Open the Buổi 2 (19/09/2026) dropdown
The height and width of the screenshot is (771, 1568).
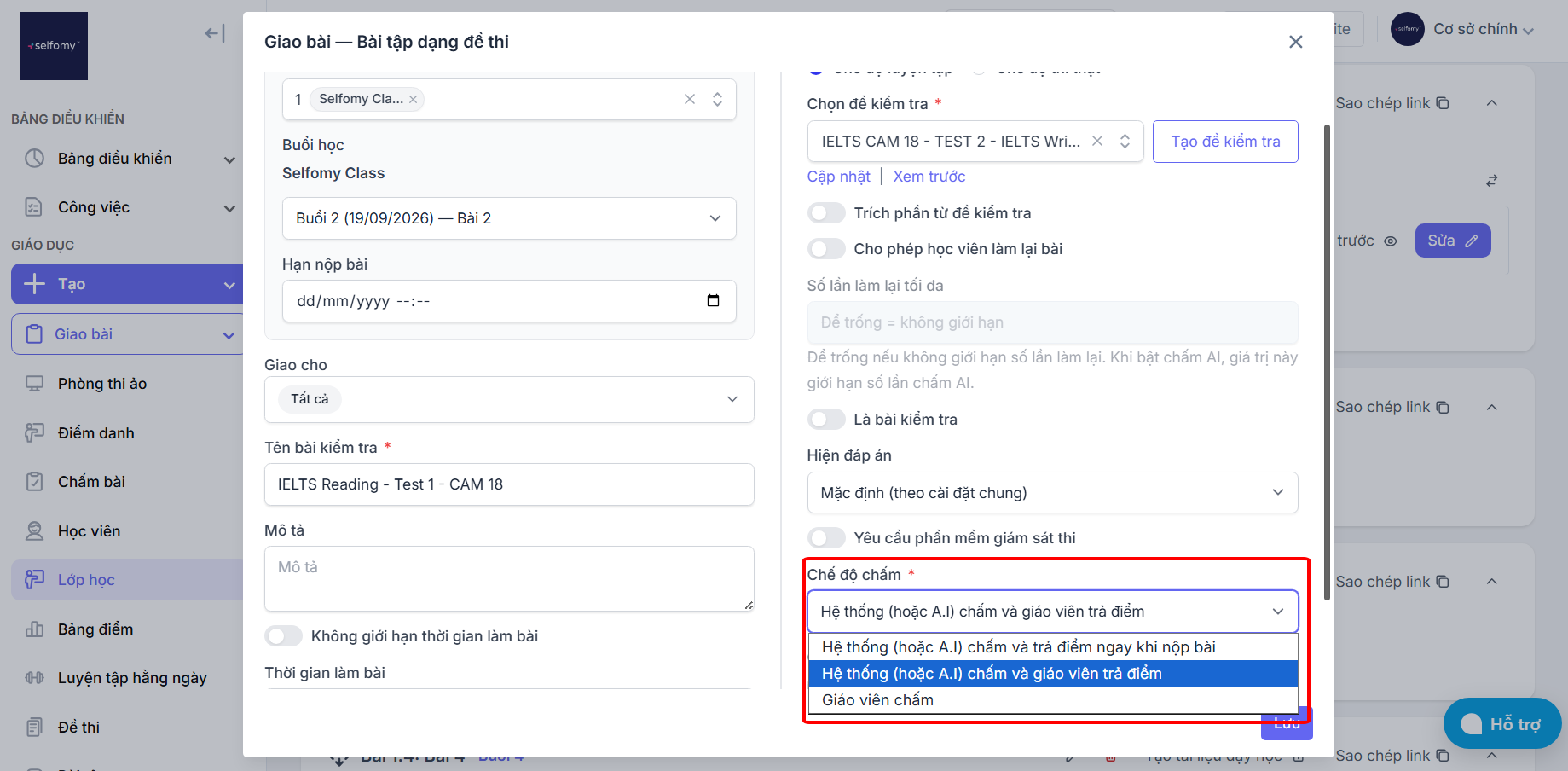[509, 218]
